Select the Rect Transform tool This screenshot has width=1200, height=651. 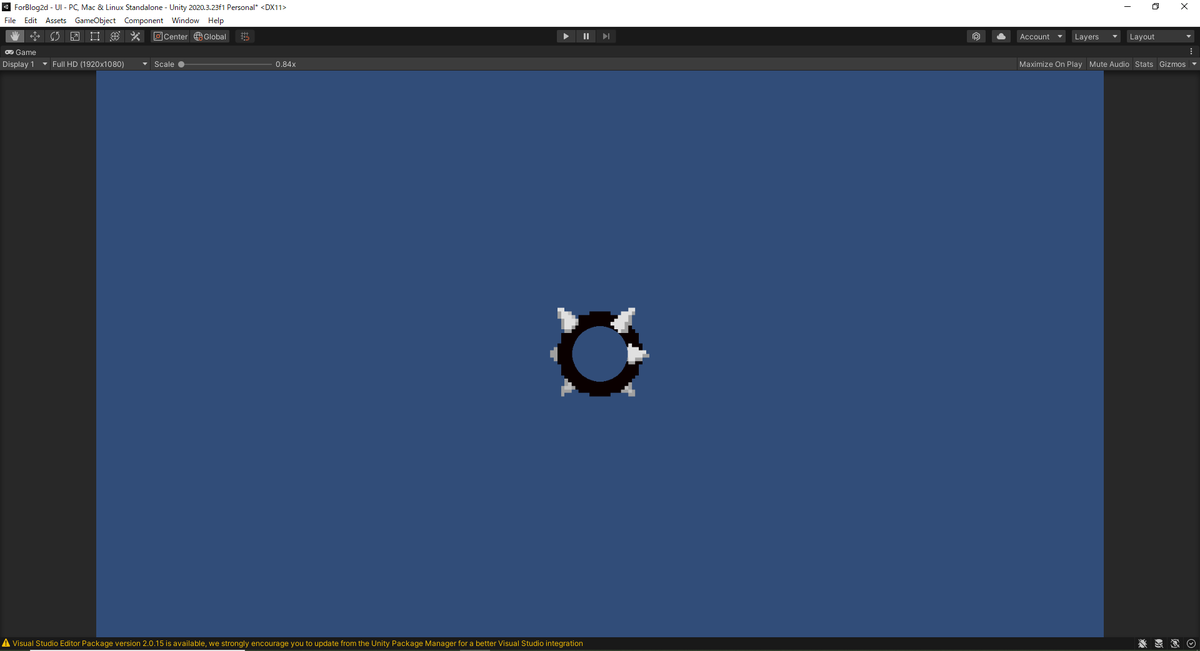[x=94, y=36]
